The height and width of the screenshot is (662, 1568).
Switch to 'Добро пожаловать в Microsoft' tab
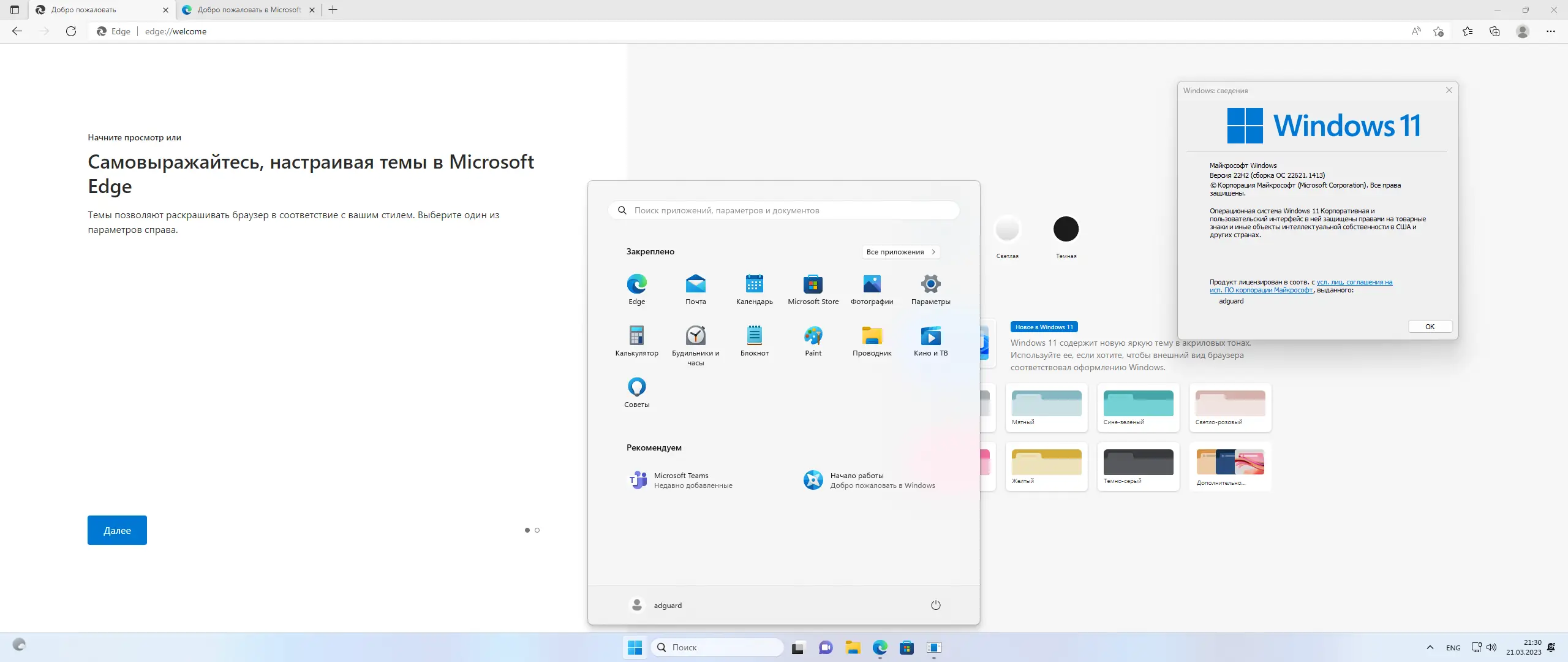coord(248,10)
